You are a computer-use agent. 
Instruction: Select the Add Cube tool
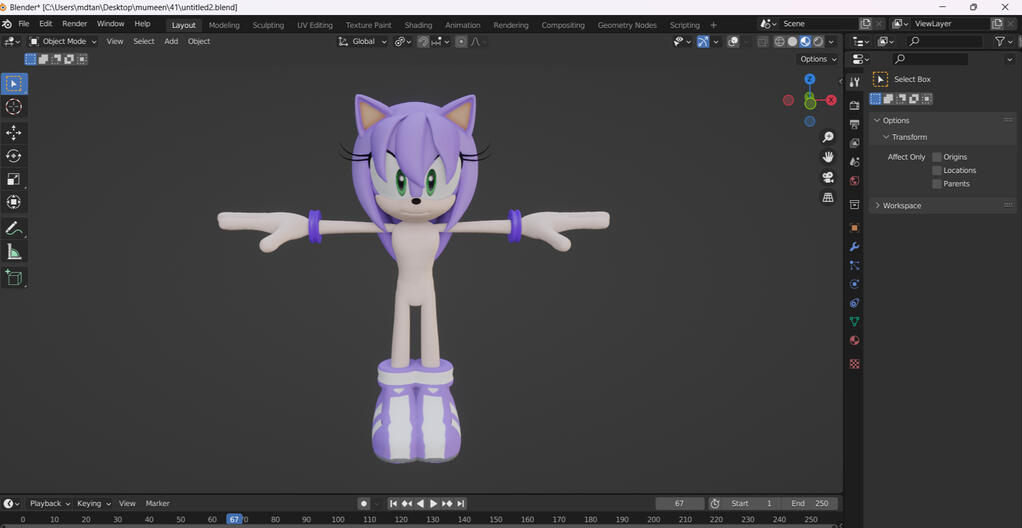pyautogui.click(x=14, y=277)
